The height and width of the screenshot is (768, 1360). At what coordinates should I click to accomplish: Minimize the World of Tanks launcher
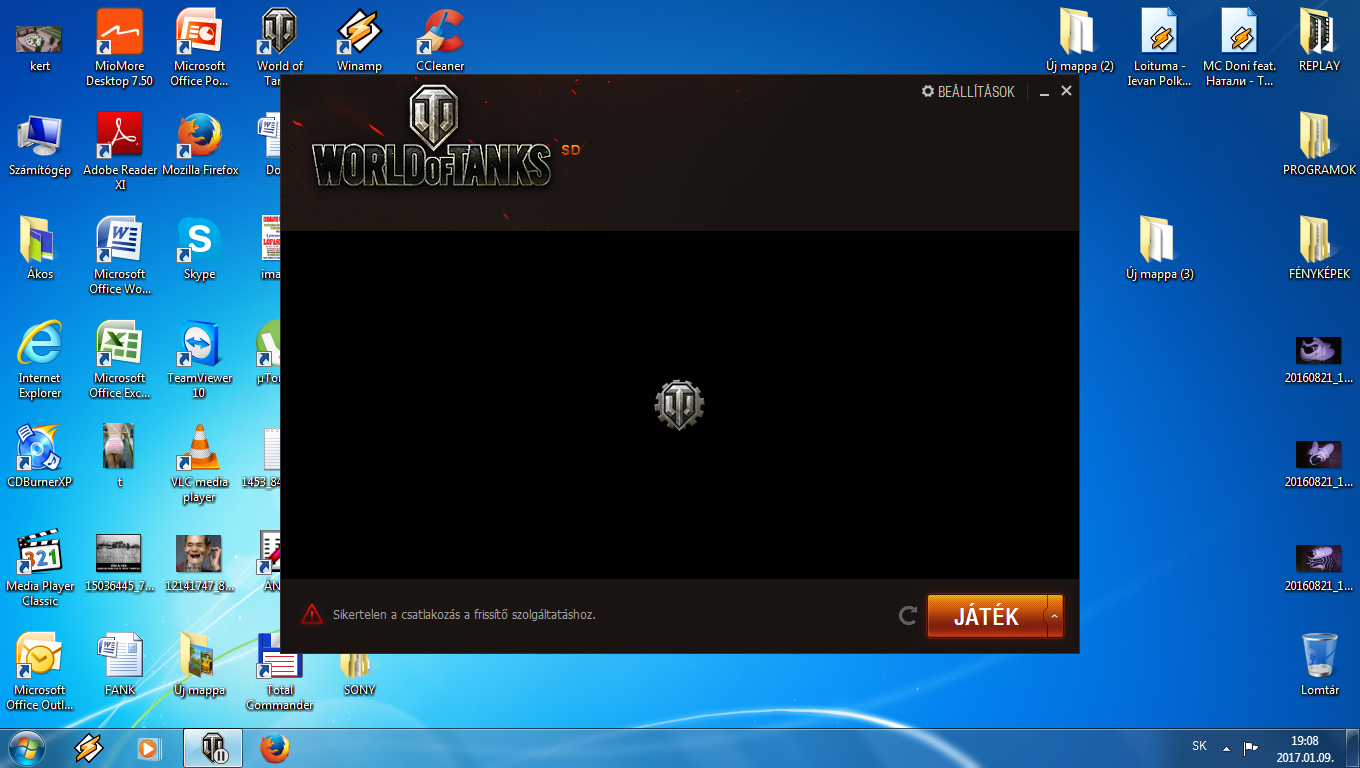pos(1045,92)
